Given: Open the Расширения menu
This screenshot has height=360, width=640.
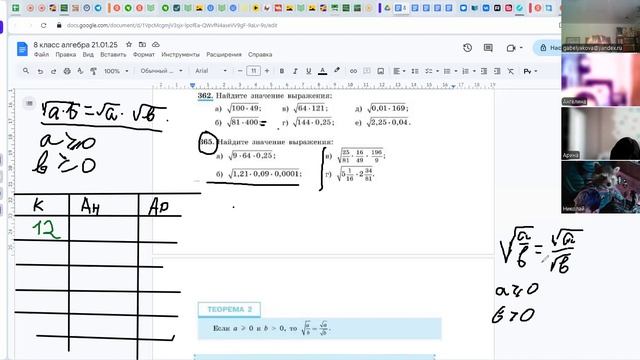Looking at the screenshot, I should 224,54.
